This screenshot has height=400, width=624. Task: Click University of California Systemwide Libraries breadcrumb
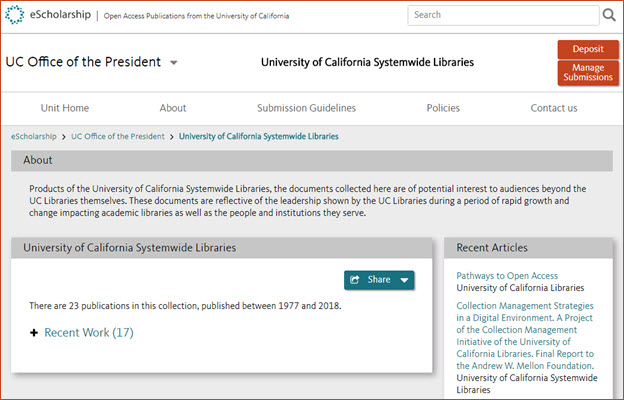coord(259,136)
